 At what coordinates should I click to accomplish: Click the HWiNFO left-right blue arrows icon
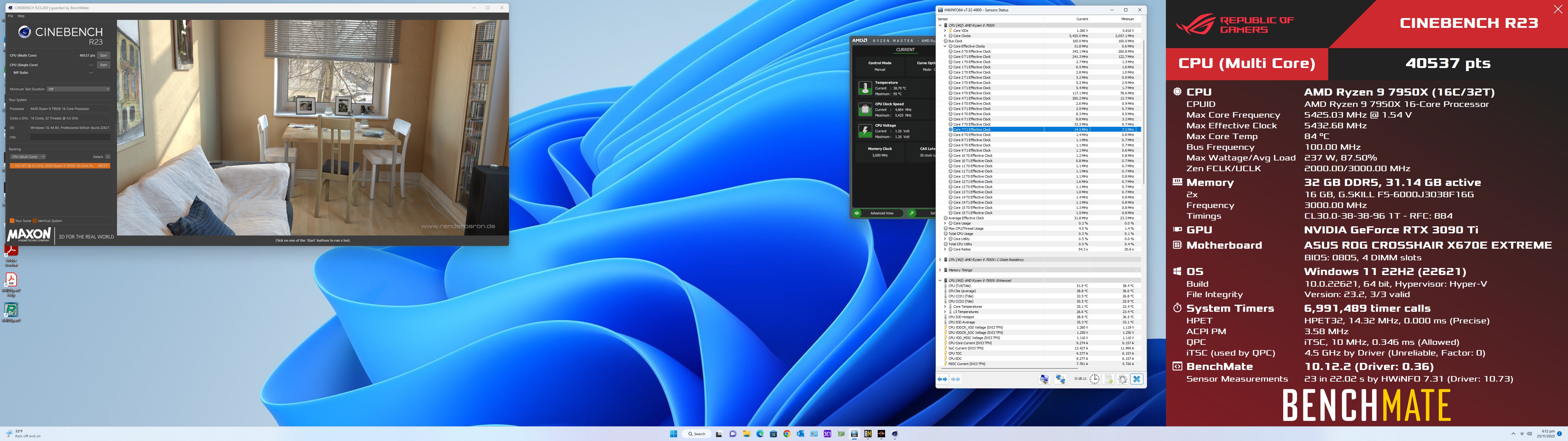(x=943, y=379)
